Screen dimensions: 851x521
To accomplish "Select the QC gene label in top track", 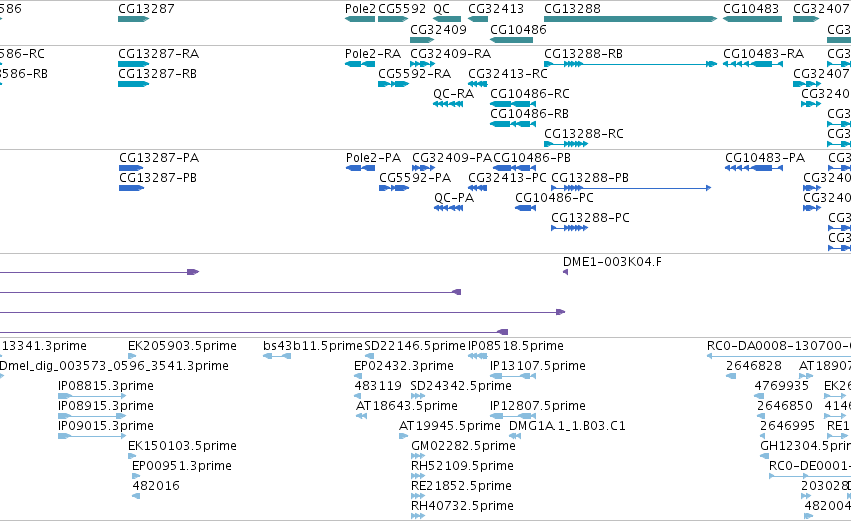I will 441,9.
